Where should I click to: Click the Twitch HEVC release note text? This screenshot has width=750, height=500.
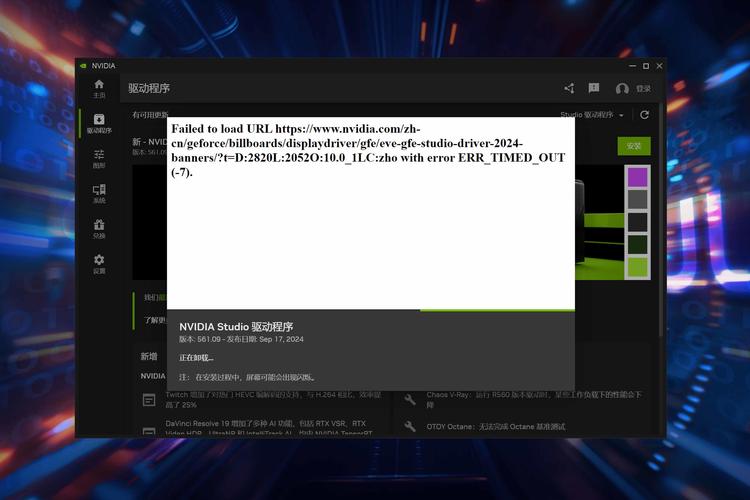click(273, 400)
